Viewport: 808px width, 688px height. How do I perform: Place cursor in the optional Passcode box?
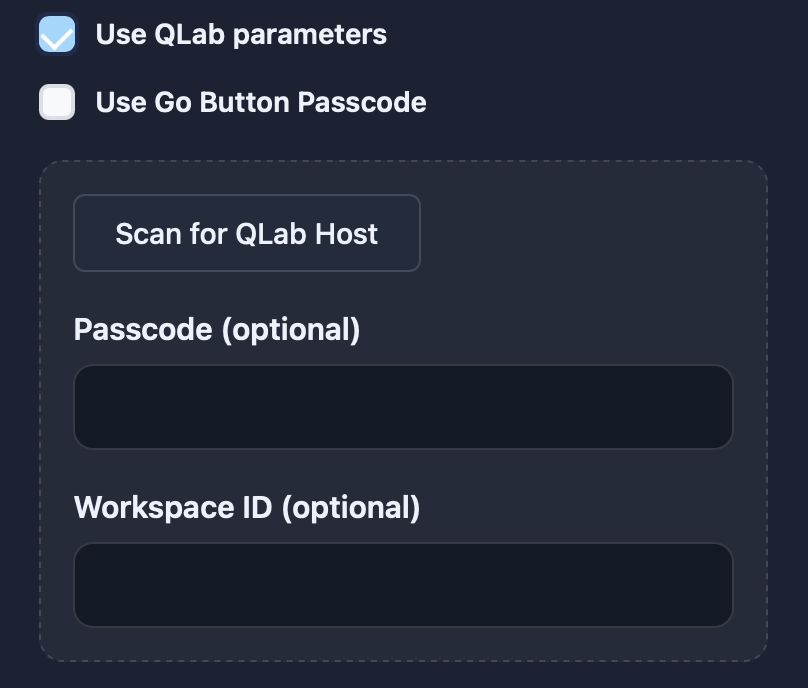click(x=403, y=407)
